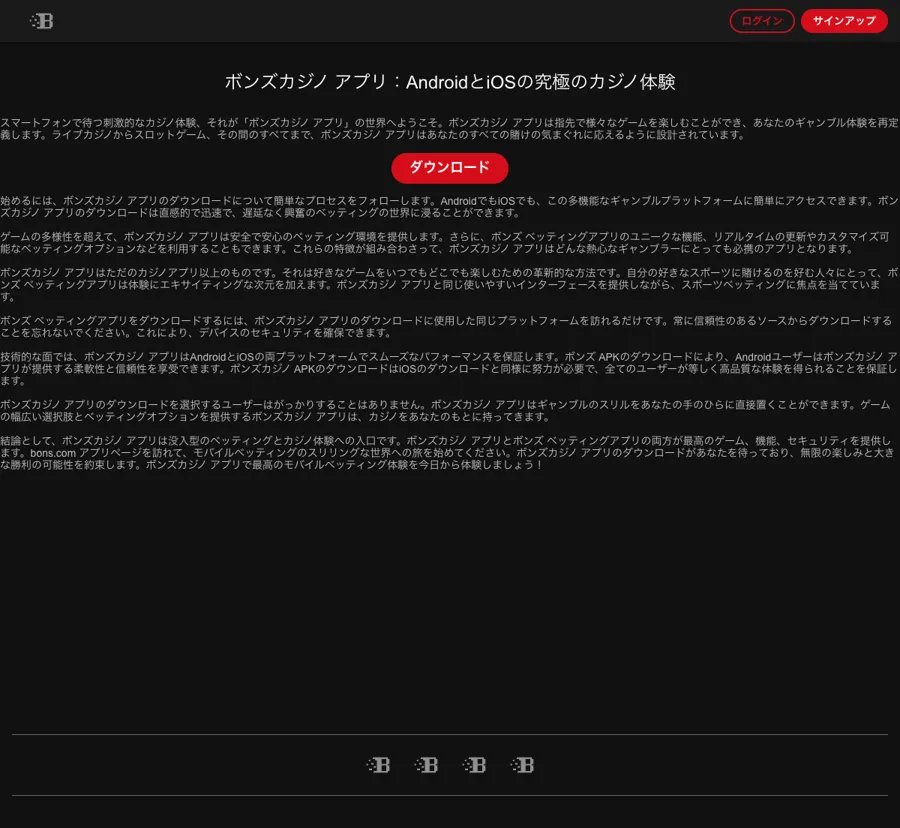Click the サインアップ button
The width and height of the screenshot is (900, 828).
[844, 21]
